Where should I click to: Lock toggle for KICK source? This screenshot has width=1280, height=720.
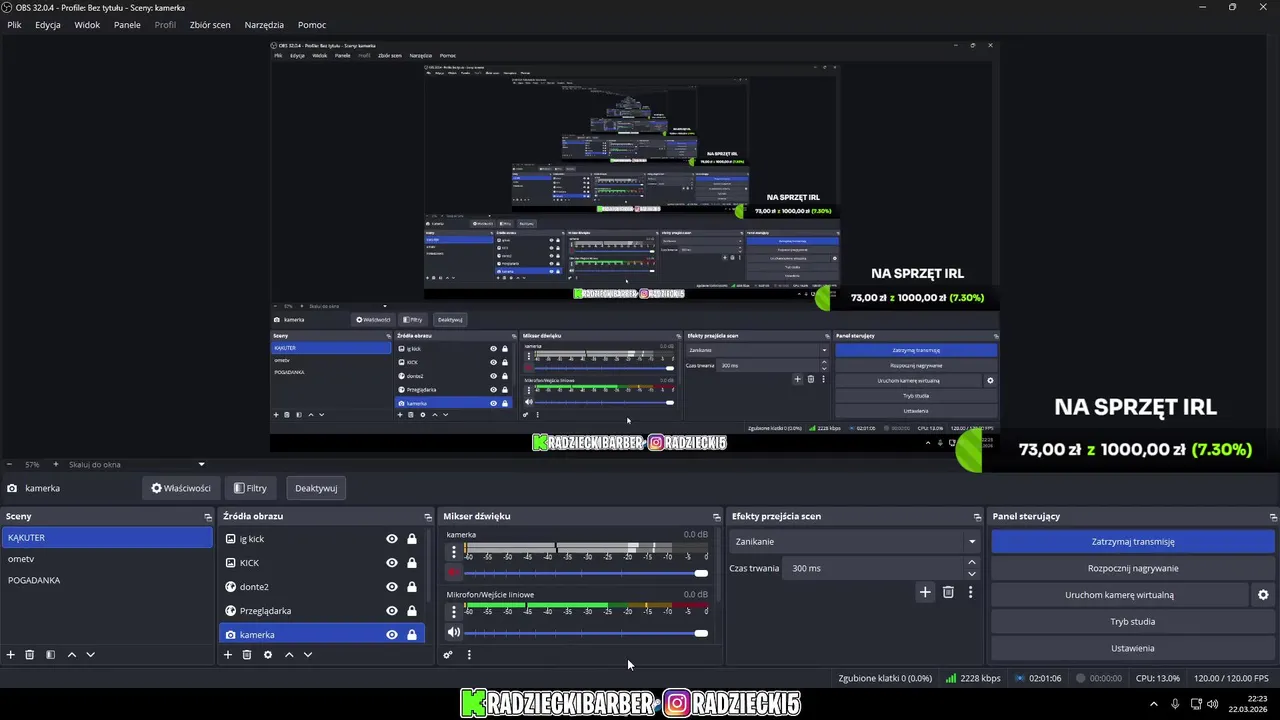[x=411, y=563]
